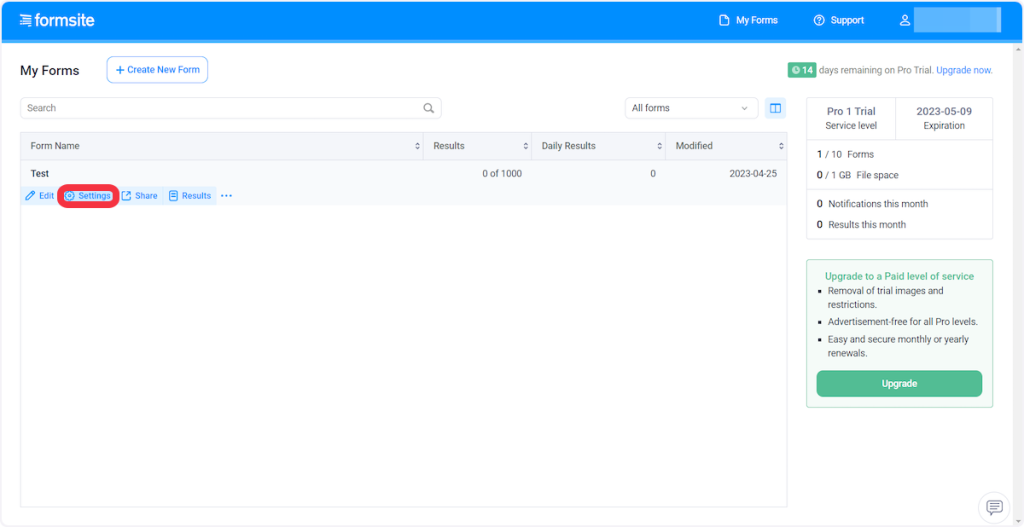Click the Upgrade now link
The height and width of the screenshot is (527, 1024).
[964, 70]
